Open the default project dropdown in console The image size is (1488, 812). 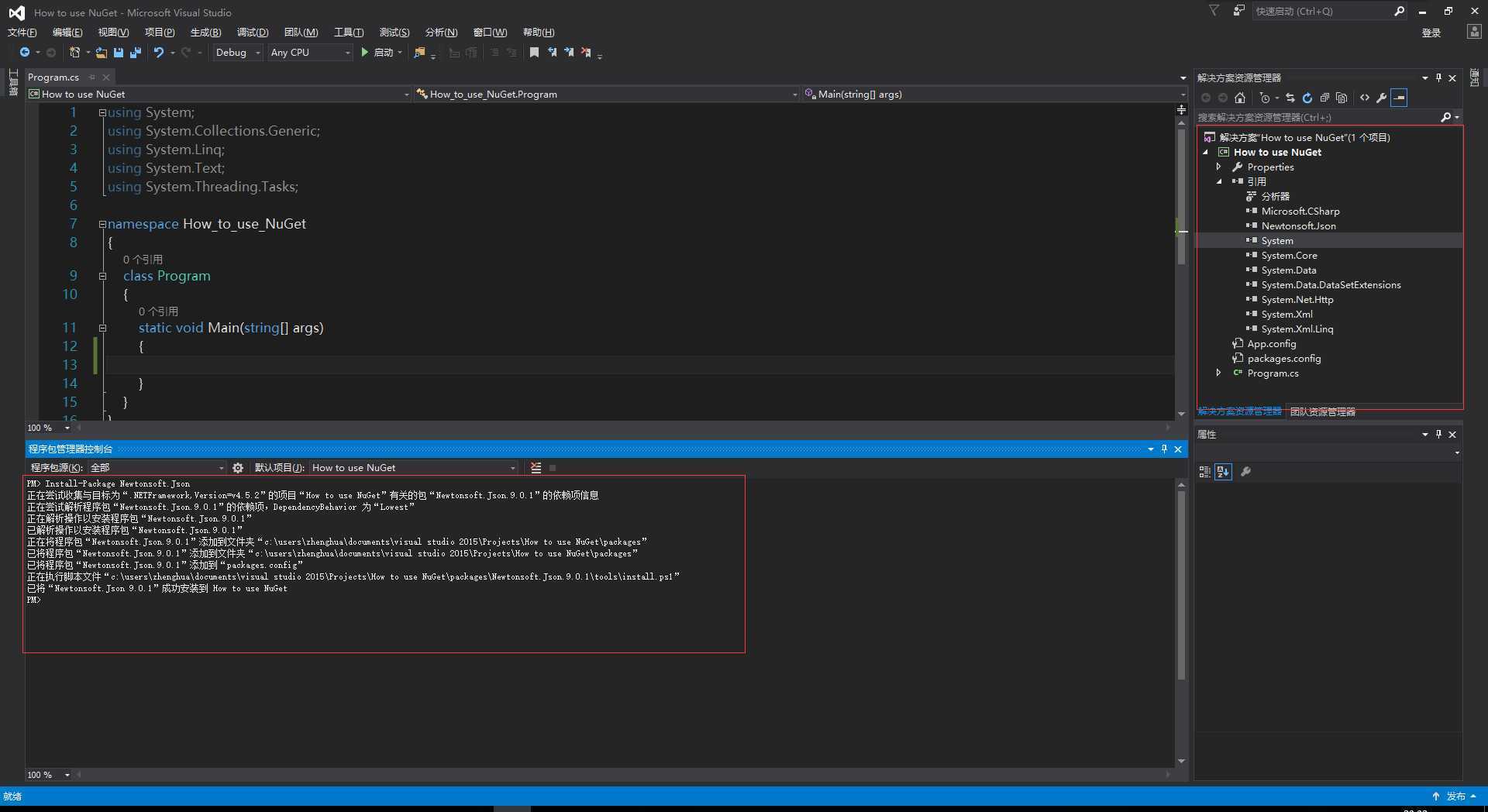point(414,468)
